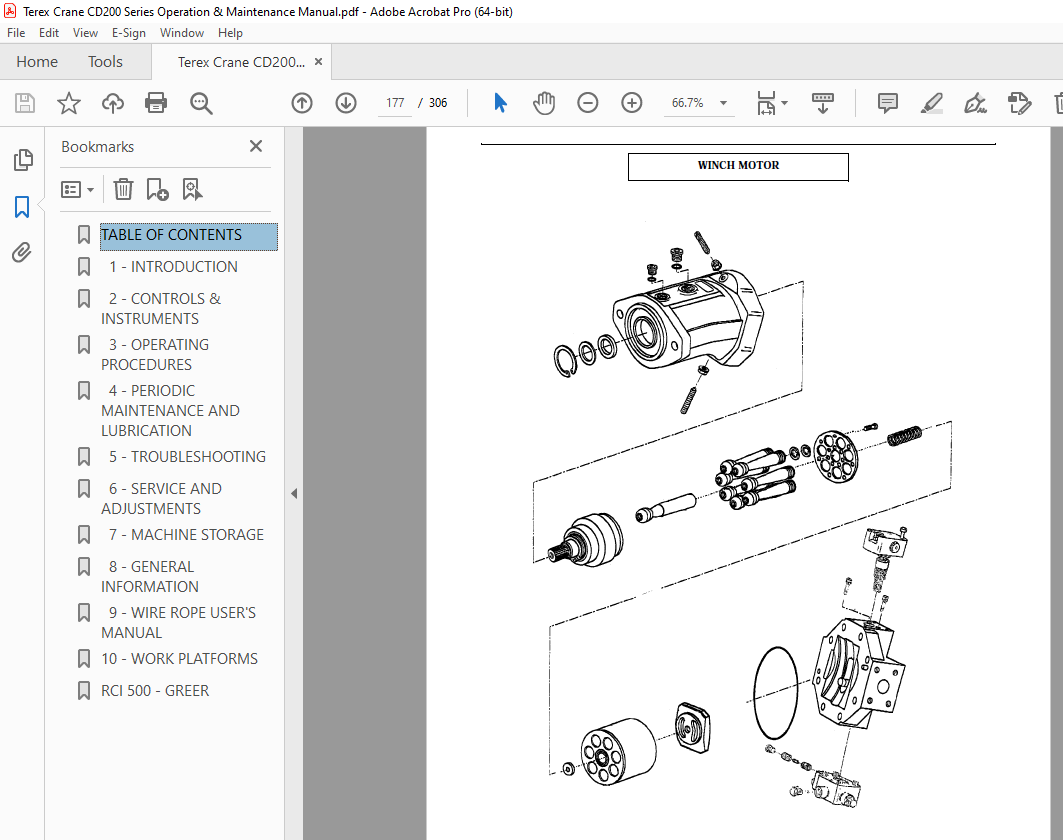1063x840 pixels.
Task: Click the Save file icon
Action: point(25,103)
